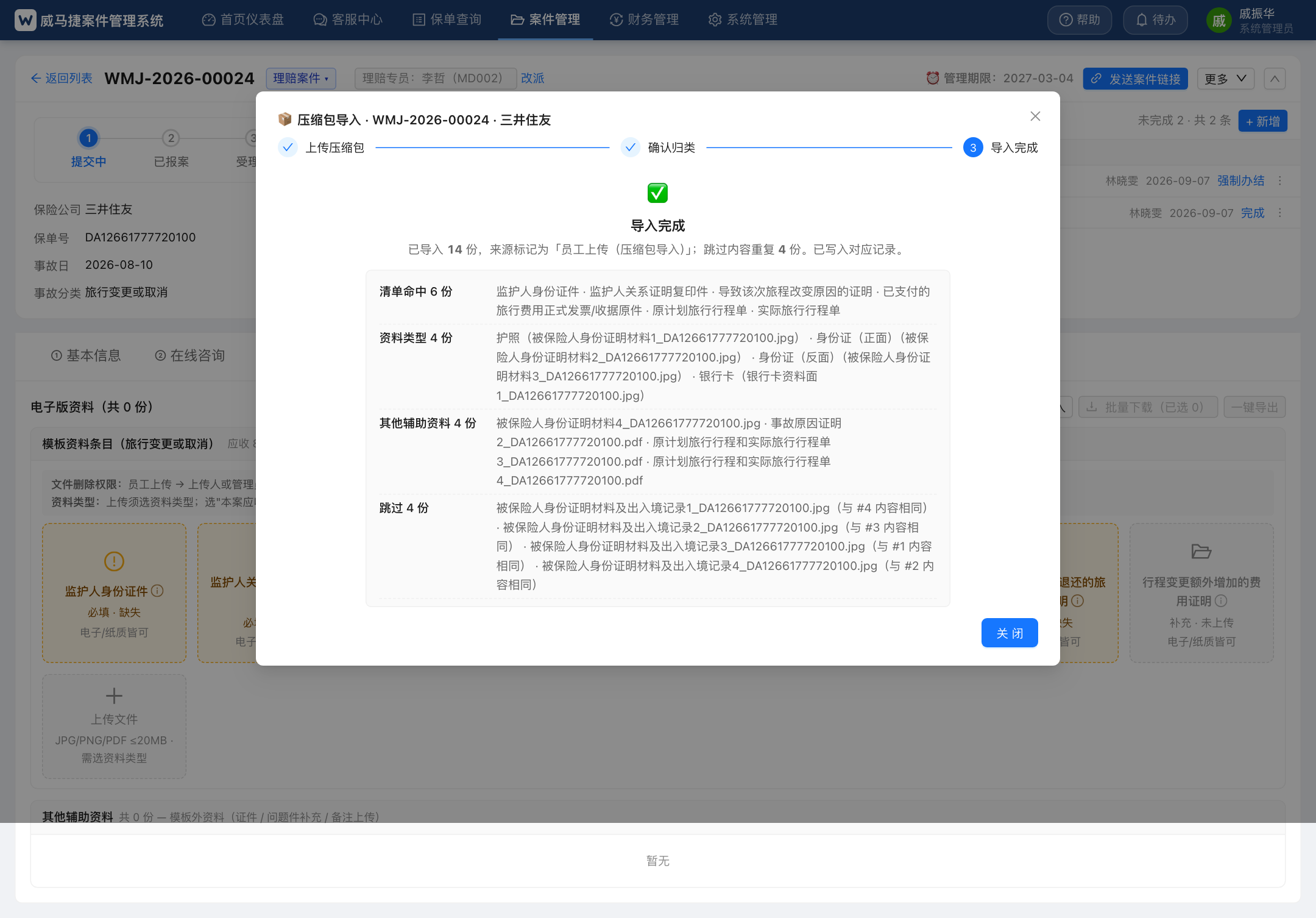Switch to the 基本信息 tab

[x=86, y=355]
